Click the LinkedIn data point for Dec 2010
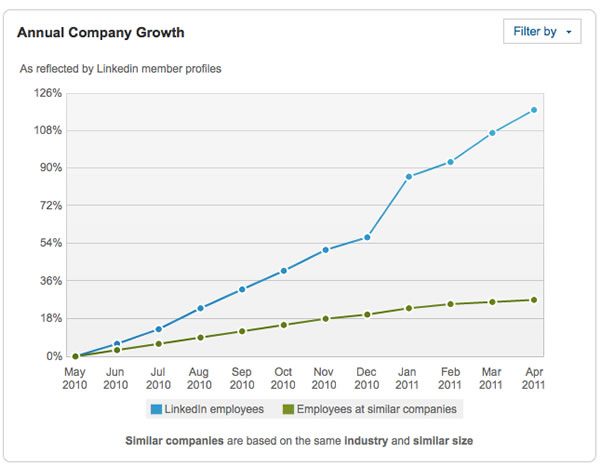 coord(367,237)
